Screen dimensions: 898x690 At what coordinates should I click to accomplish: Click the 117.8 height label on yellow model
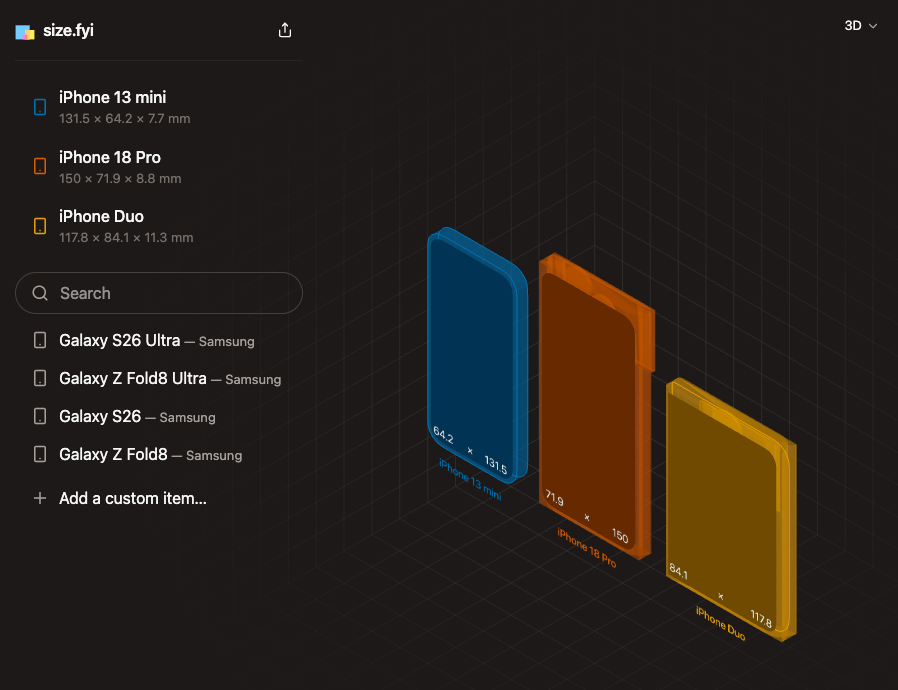(x=761, y=618)
